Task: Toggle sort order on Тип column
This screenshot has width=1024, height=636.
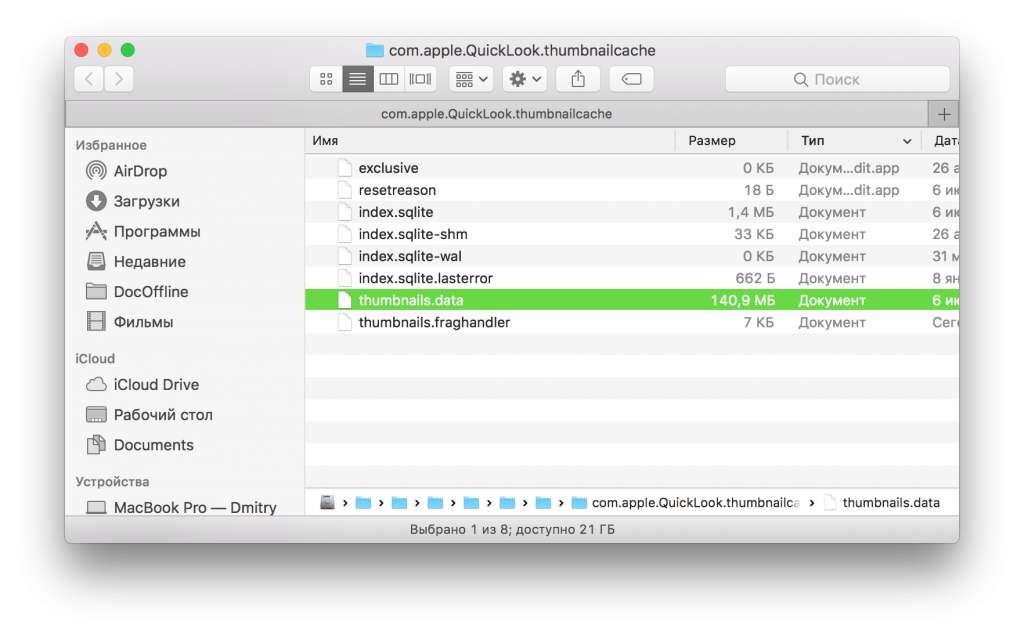Action: pyautogui.click(x=855, y=140)
